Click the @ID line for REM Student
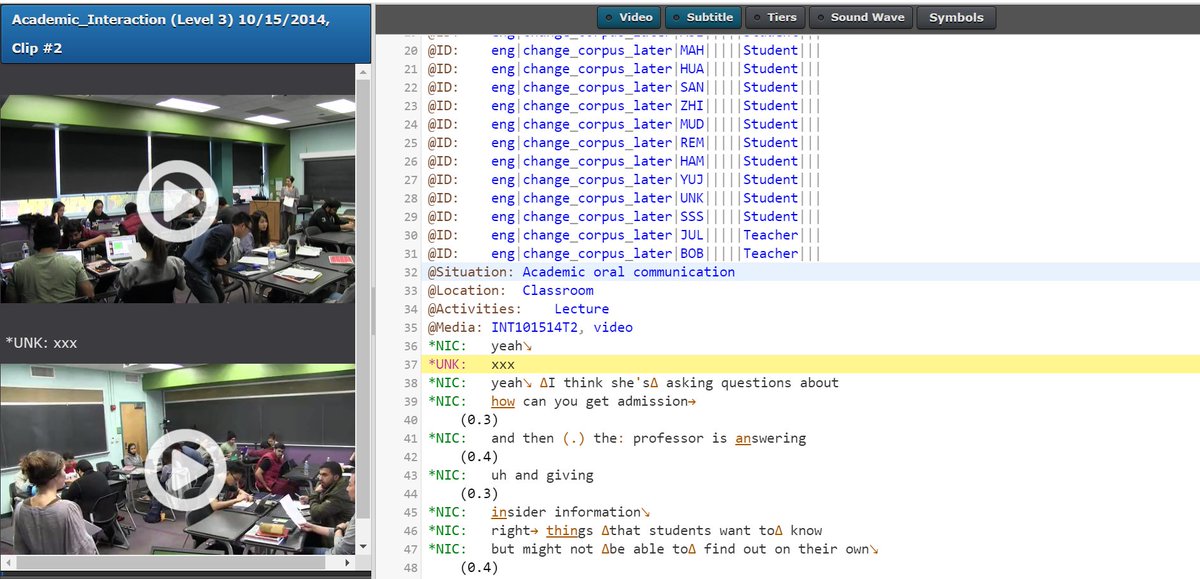This screenshot has width=1200, height=579. click(624, 143)
